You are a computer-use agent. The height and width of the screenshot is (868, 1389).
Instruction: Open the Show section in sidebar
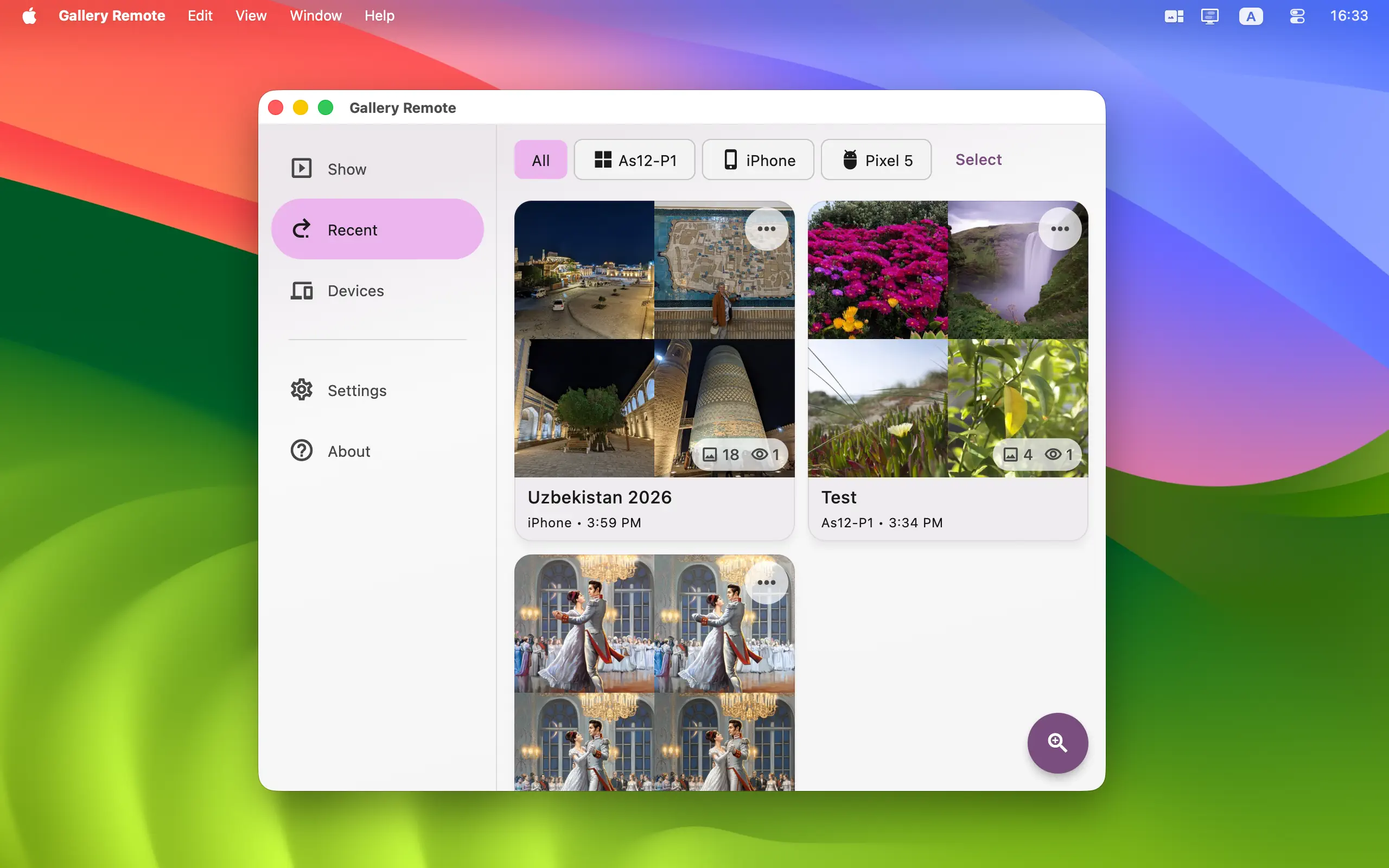[x=377, y=169]
